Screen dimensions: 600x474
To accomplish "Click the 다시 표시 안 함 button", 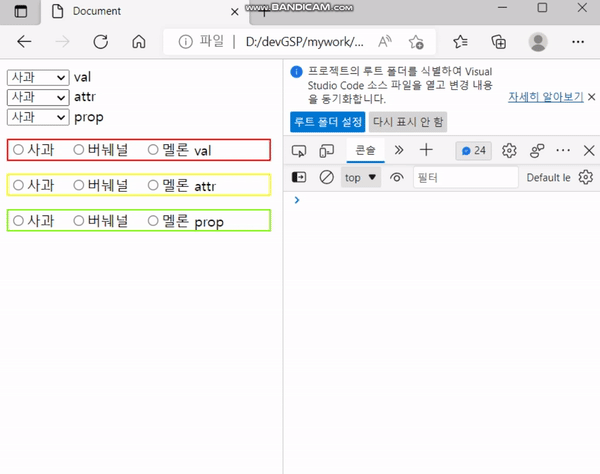I will point(408,122).
